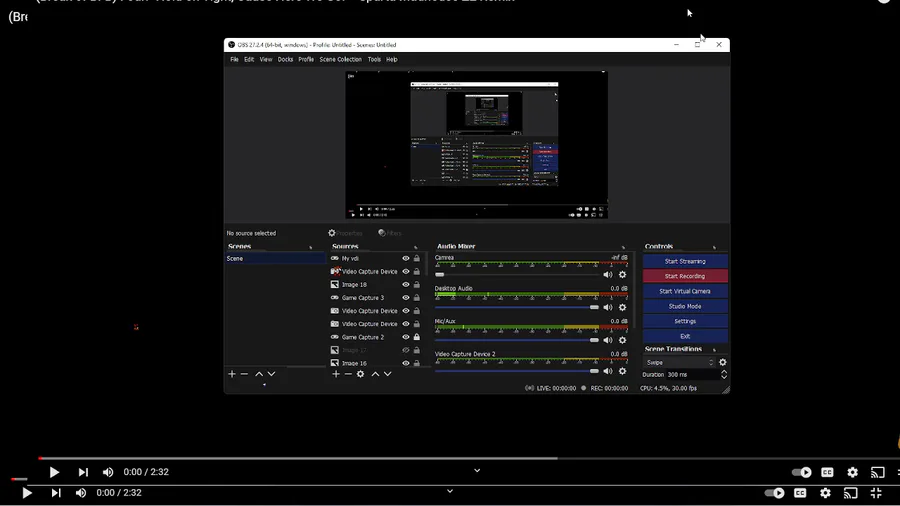Play video using upper player play button
This screenshot has width=900, height=506.
click(x=54, y=472)
